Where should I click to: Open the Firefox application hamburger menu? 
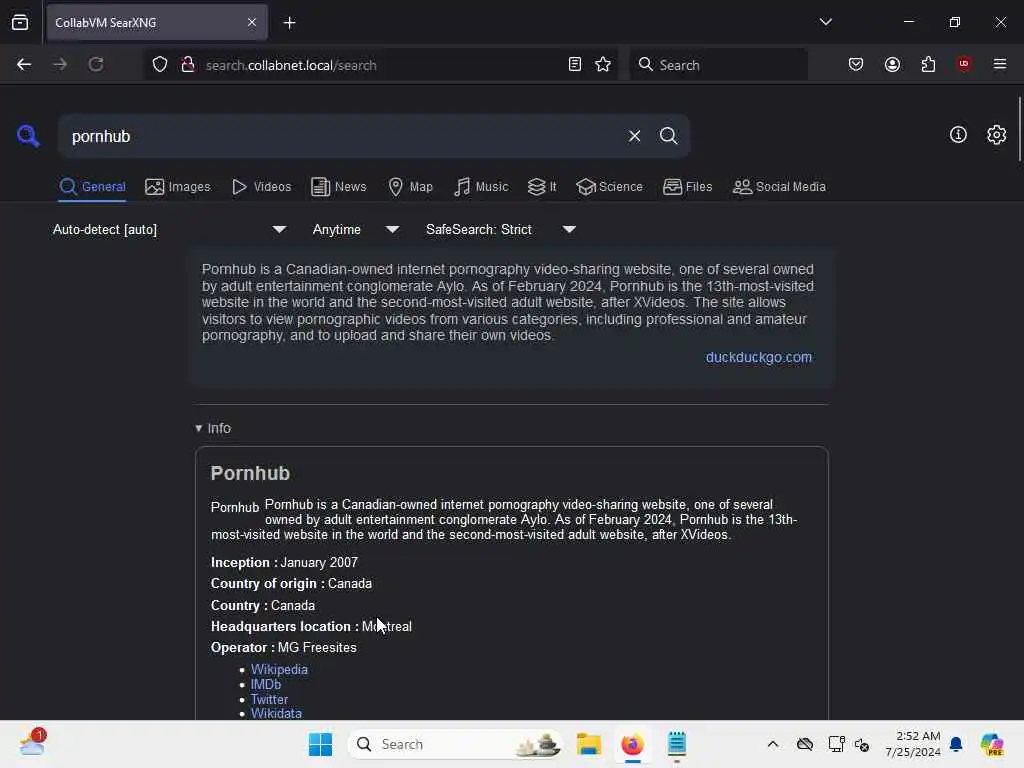(x=1000, y=64)
